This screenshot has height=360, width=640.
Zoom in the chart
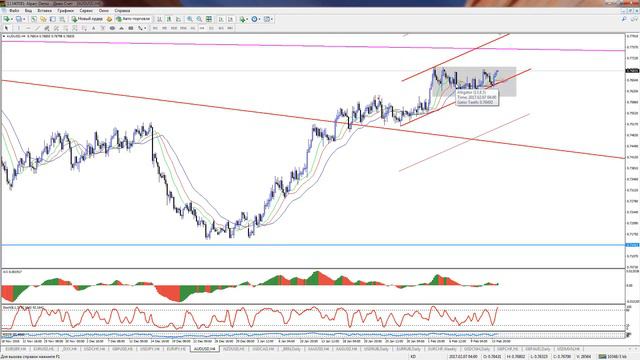tap(190, 19)
